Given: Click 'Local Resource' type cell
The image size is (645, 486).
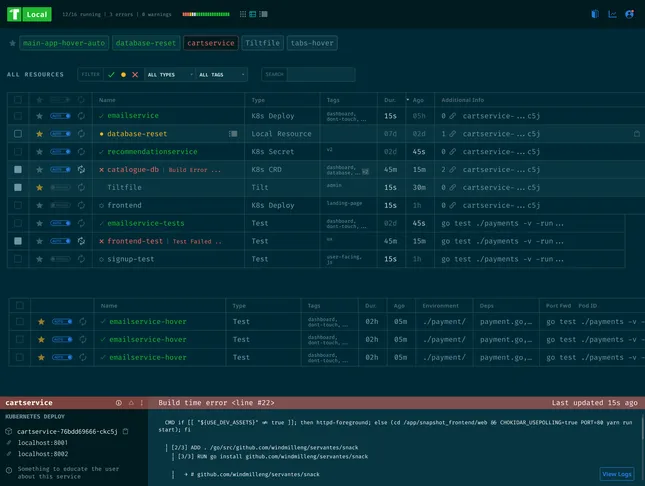Looking at the screenshot, I should [281, 134].
